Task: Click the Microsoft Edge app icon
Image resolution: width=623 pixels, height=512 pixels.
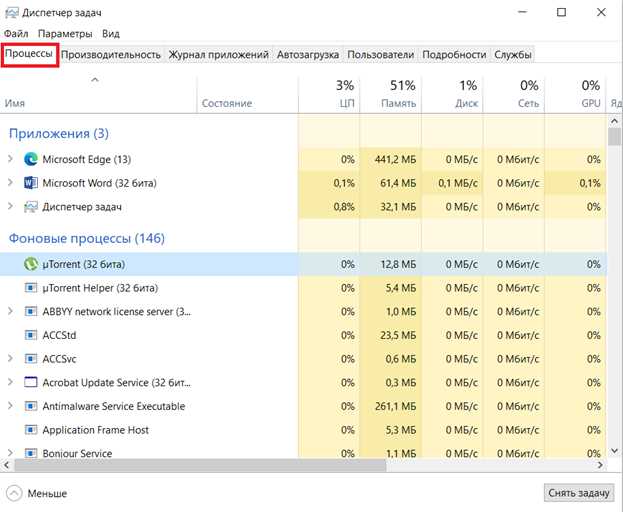Action: tap(31, 159)
